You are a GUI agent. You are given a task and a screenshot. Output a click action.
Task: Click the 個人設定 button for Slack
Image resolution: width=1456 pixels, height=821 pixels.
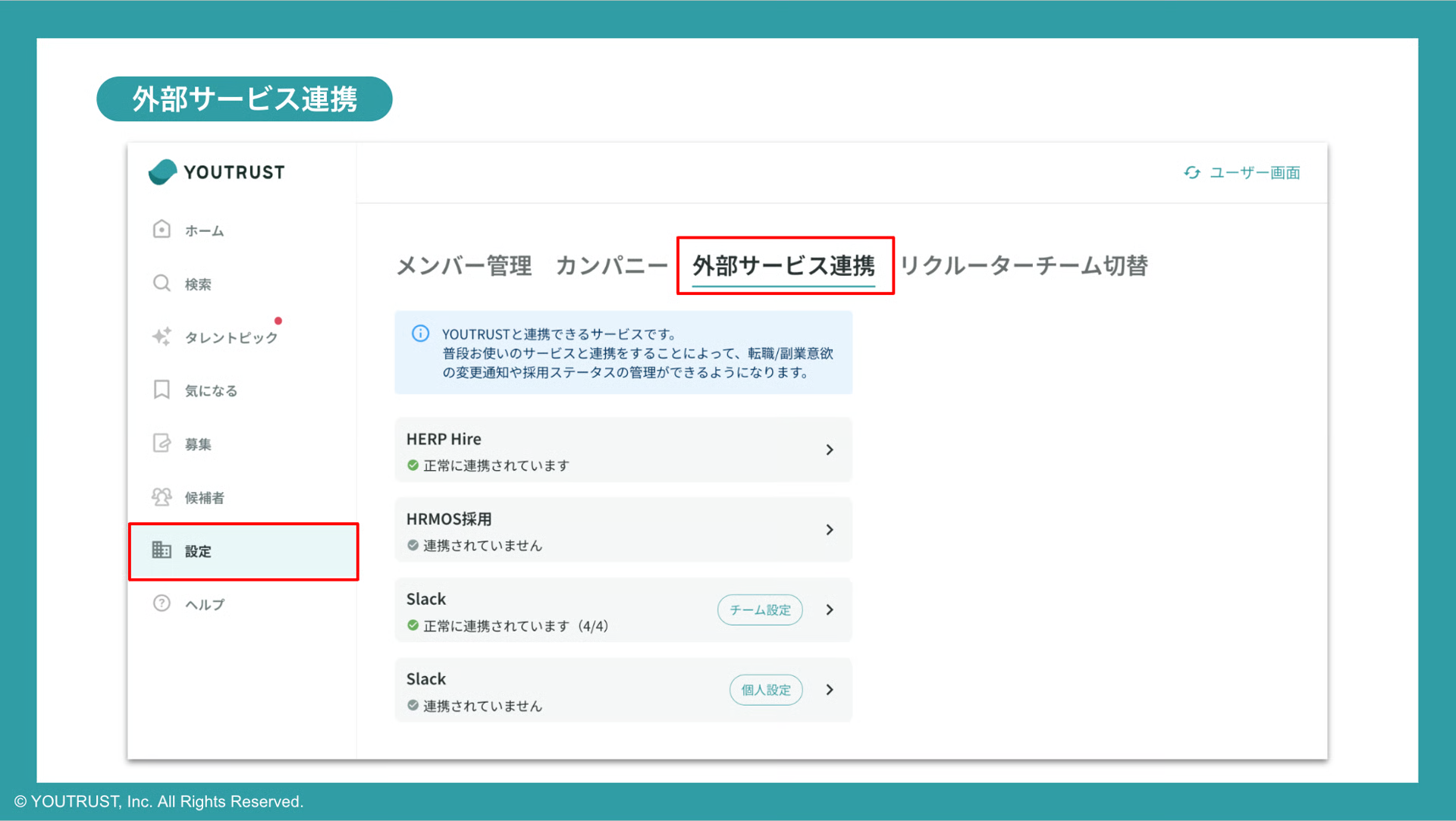765,690
